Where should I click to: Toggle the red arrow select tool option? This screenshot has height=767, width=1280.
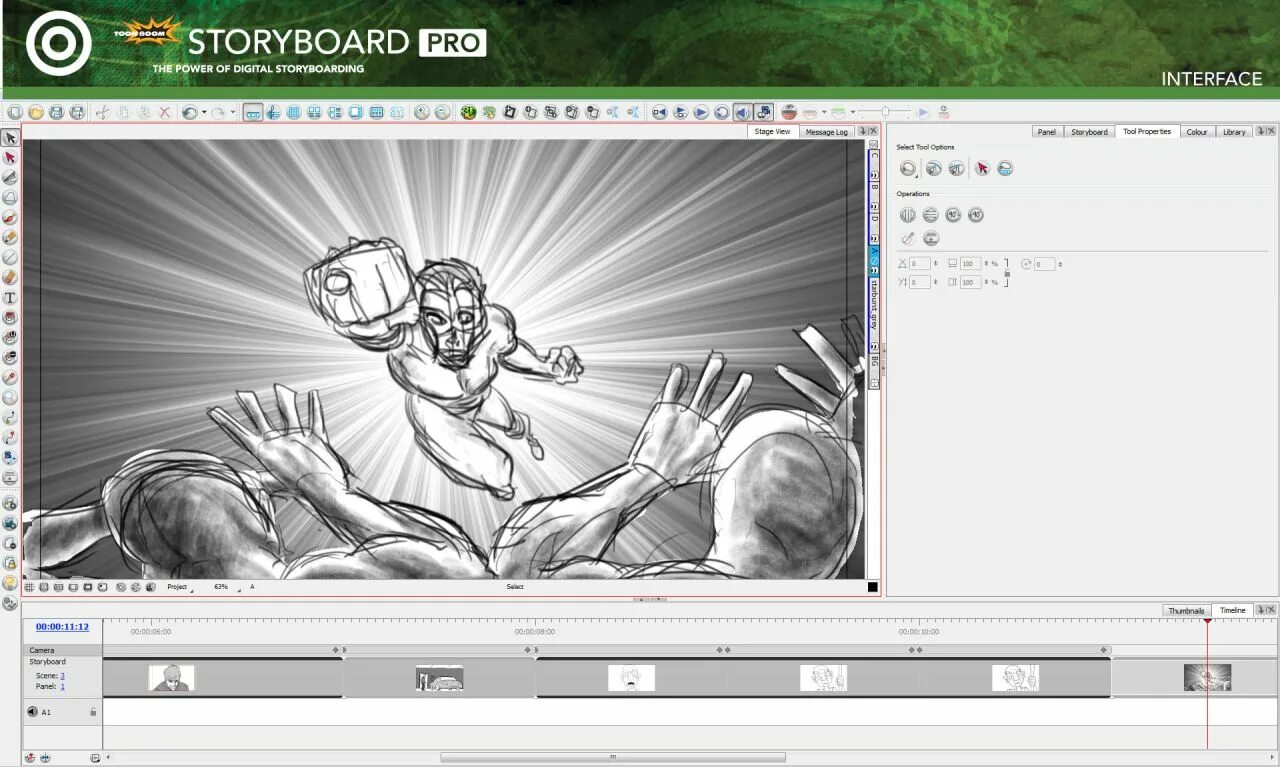[x=982, y=169]
